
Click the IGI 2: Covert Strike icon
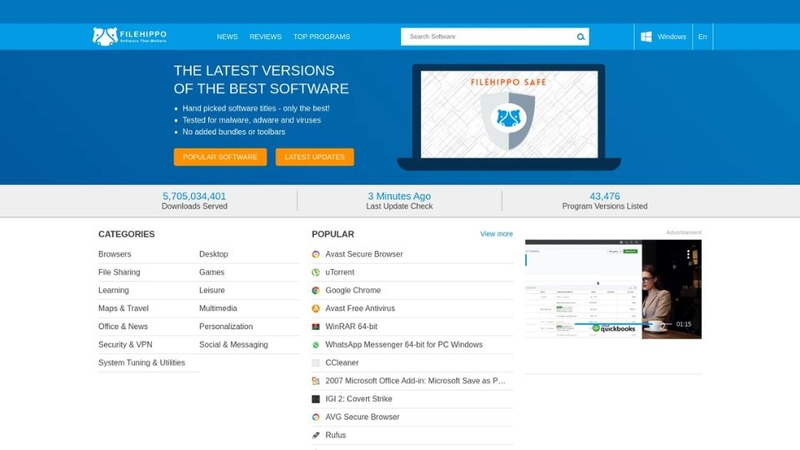(316, 399)
